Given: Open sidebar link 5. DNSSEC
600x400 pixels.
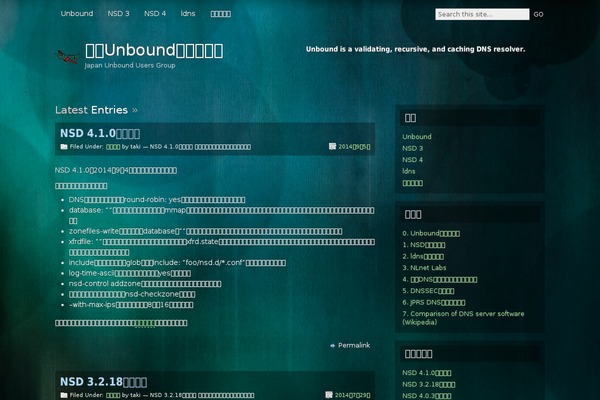Looking at the screenshot, I should tap(428, 291).
